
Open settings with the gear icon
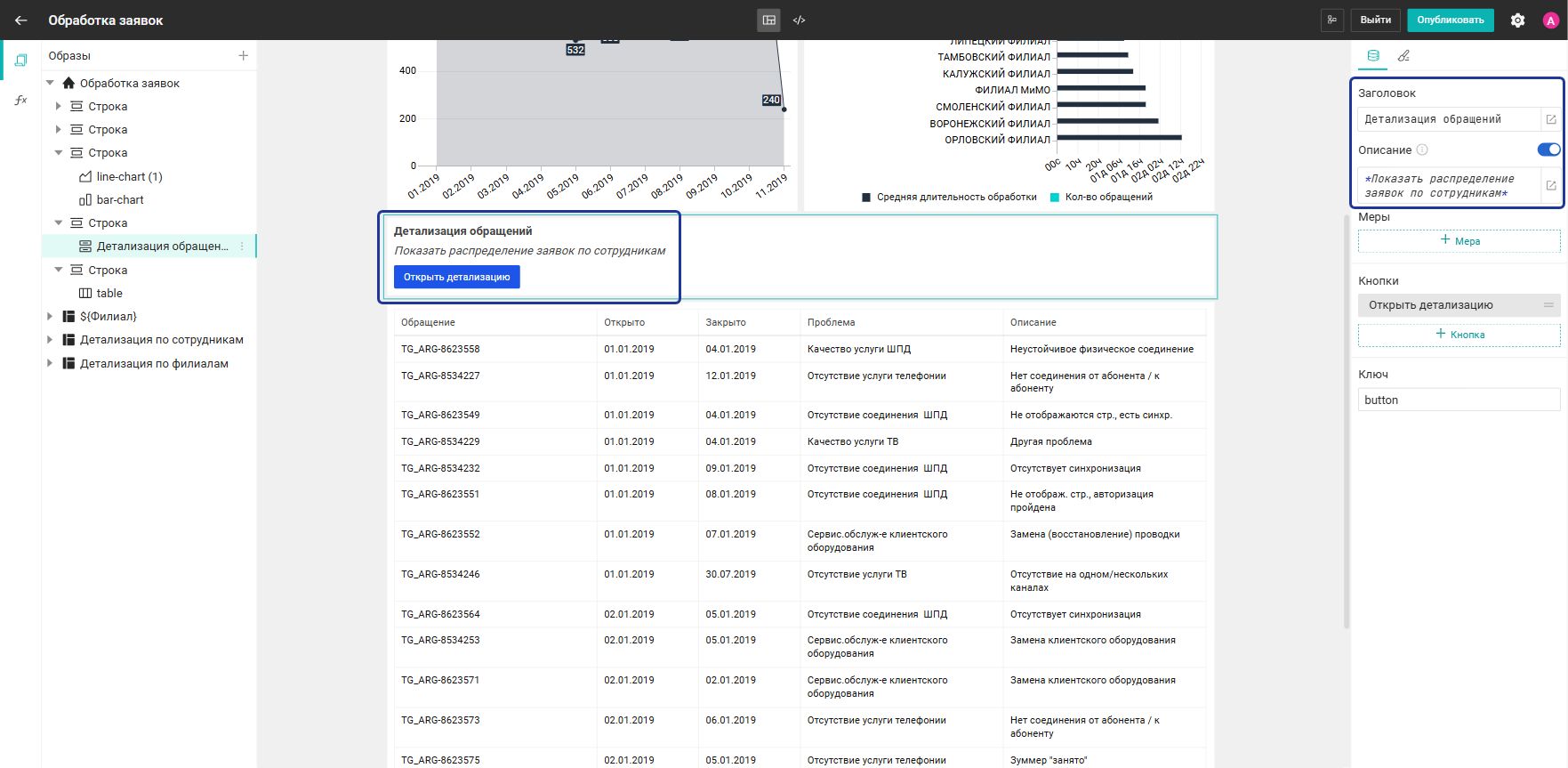[1517, 20]
